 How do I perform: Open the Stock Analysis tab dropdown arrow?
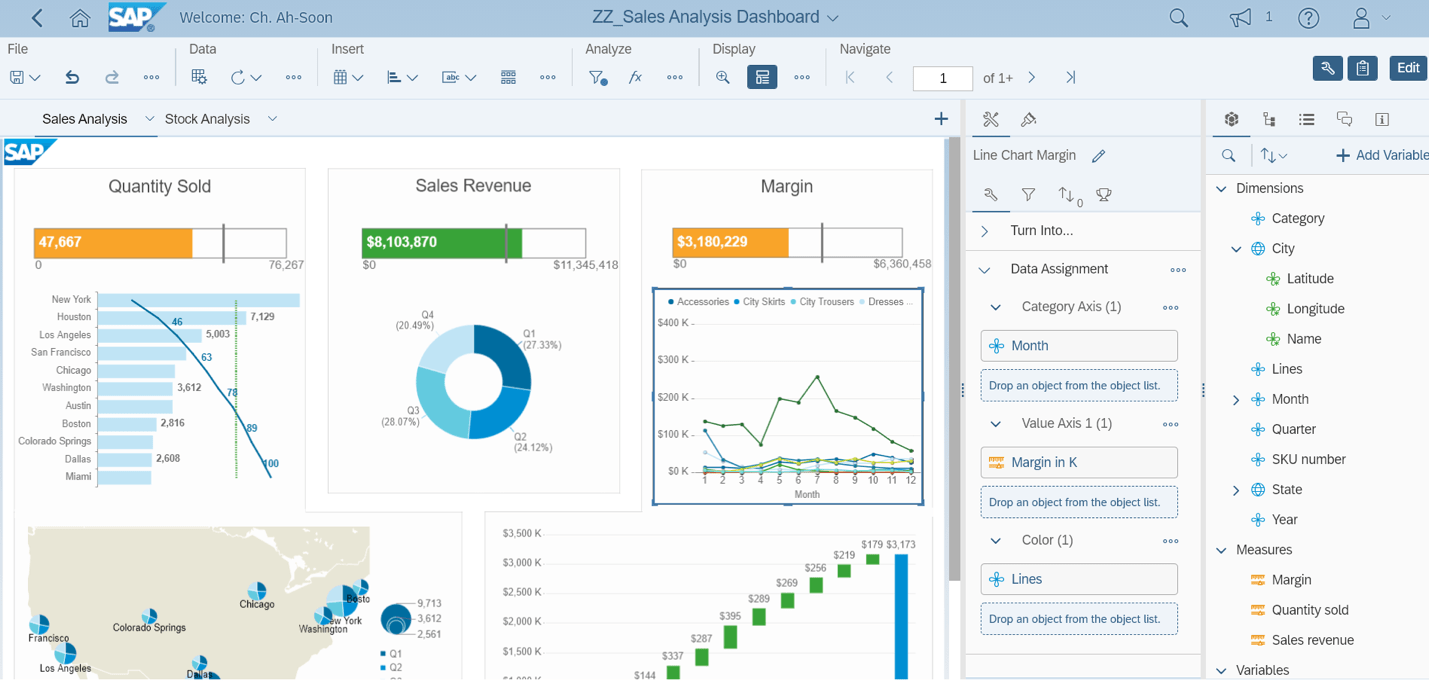coord(272,118)
